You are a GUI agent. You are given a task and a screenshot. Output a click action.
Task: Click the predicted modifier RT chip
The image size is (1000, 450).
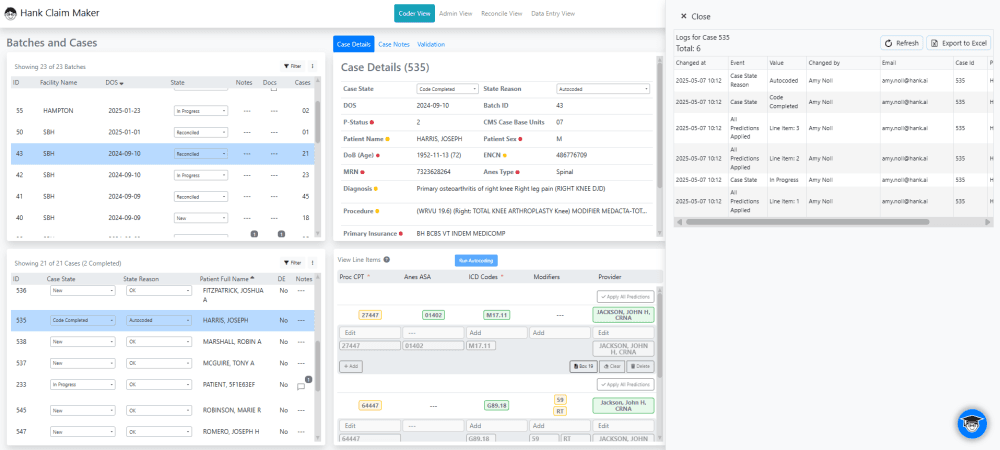tap(561, 411)
